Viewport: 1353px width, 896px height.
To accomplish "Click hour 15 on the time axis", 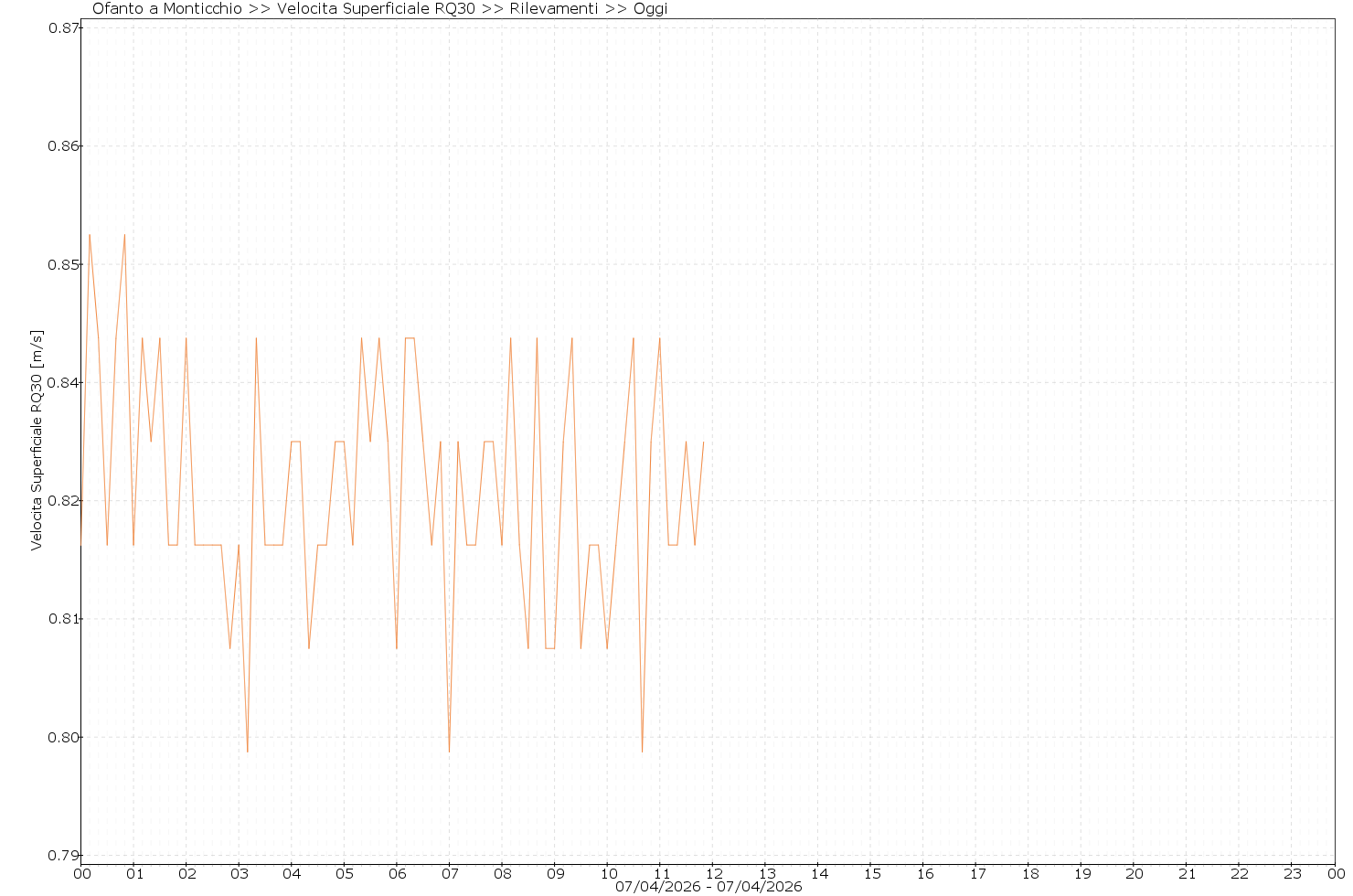I will [x=871, y=873].
